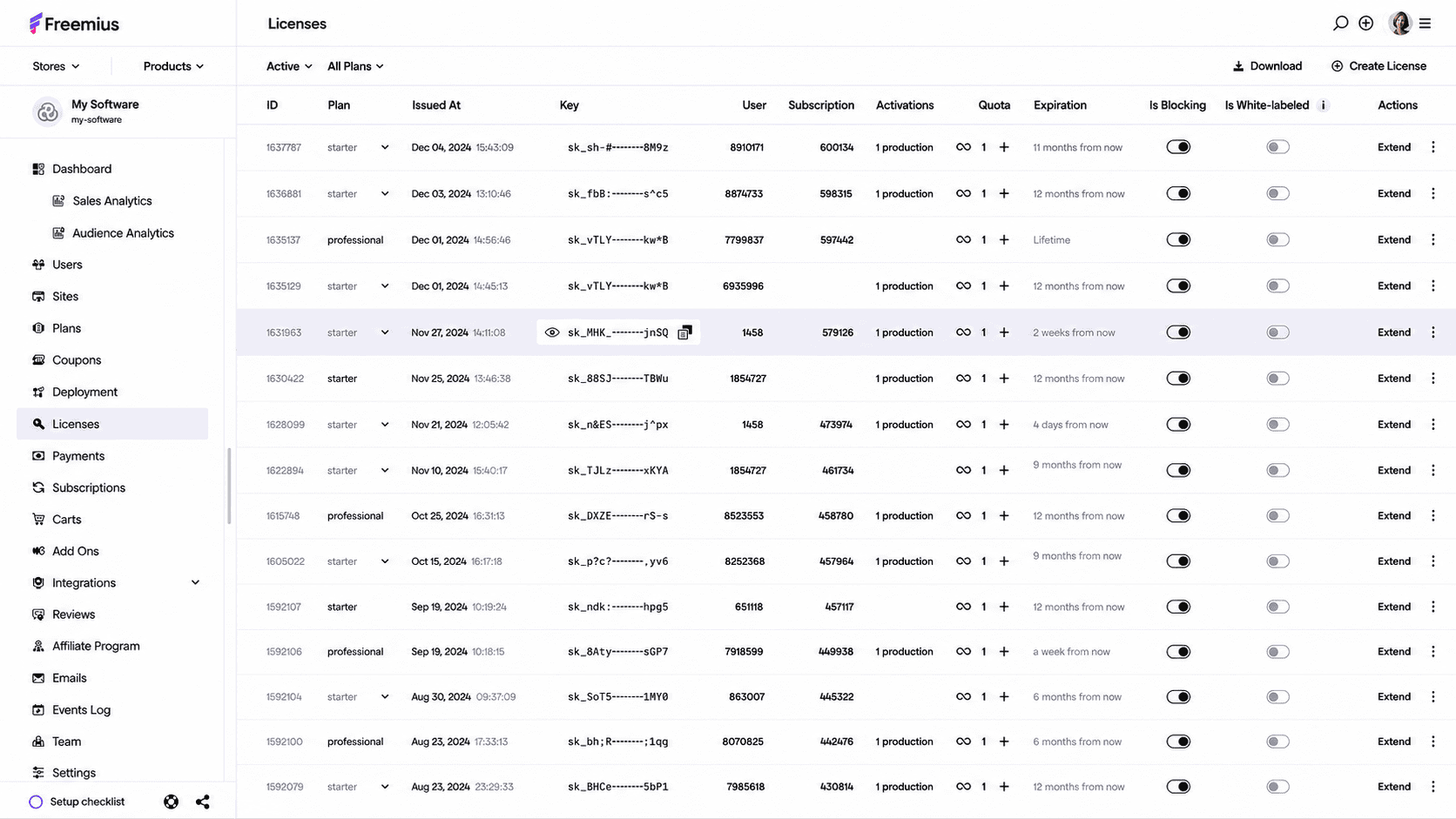This screenshot has width=1456, height=819.
Task: Reveal key with eye icon on license 1631963
Action: [552, 332]
